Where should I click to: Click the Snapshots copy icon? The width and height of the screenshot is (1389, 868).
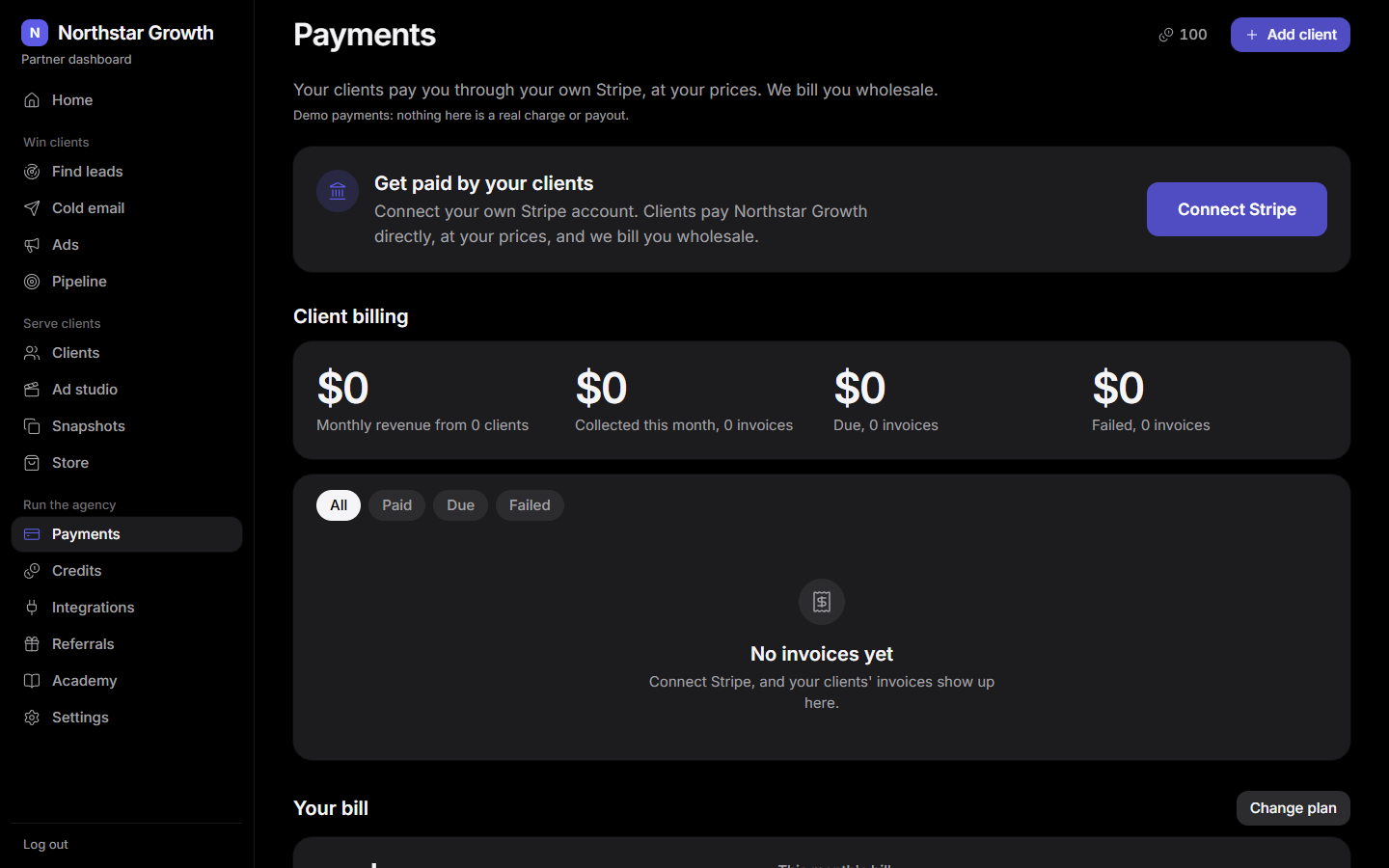32,426
